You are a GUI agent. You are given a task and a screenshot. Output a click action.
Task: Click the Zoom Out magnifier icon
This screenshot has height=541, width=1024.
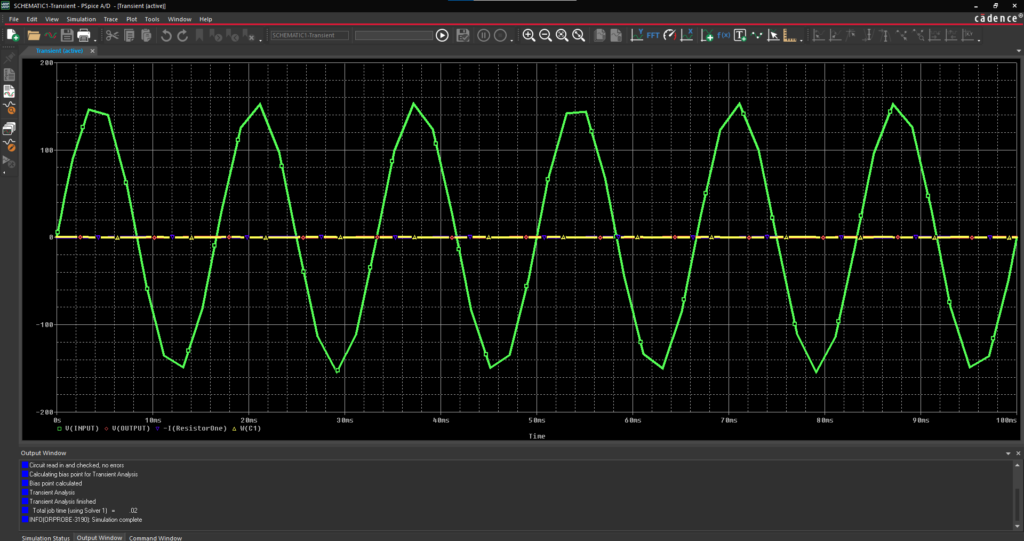(545, 35)
